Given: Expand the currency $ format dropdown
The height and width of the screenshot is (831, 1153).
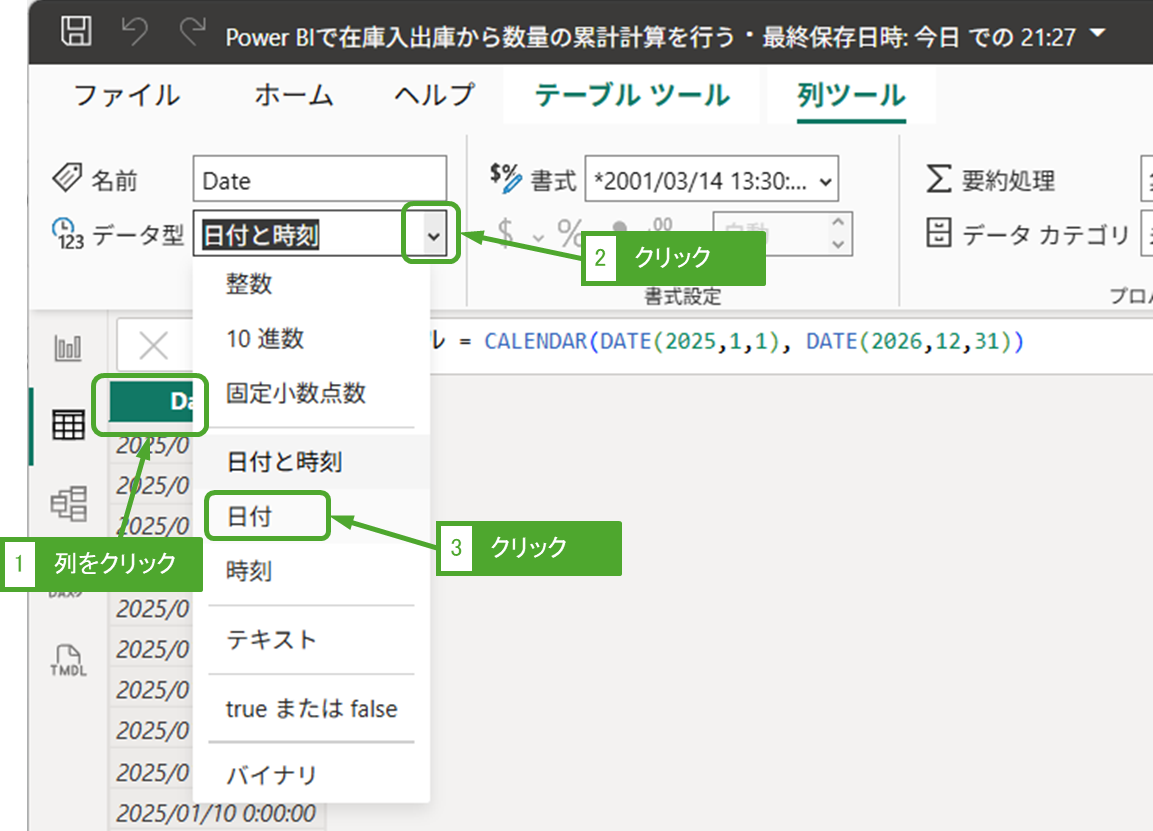Looking at the screenshot, I should [x=538, y=235].
